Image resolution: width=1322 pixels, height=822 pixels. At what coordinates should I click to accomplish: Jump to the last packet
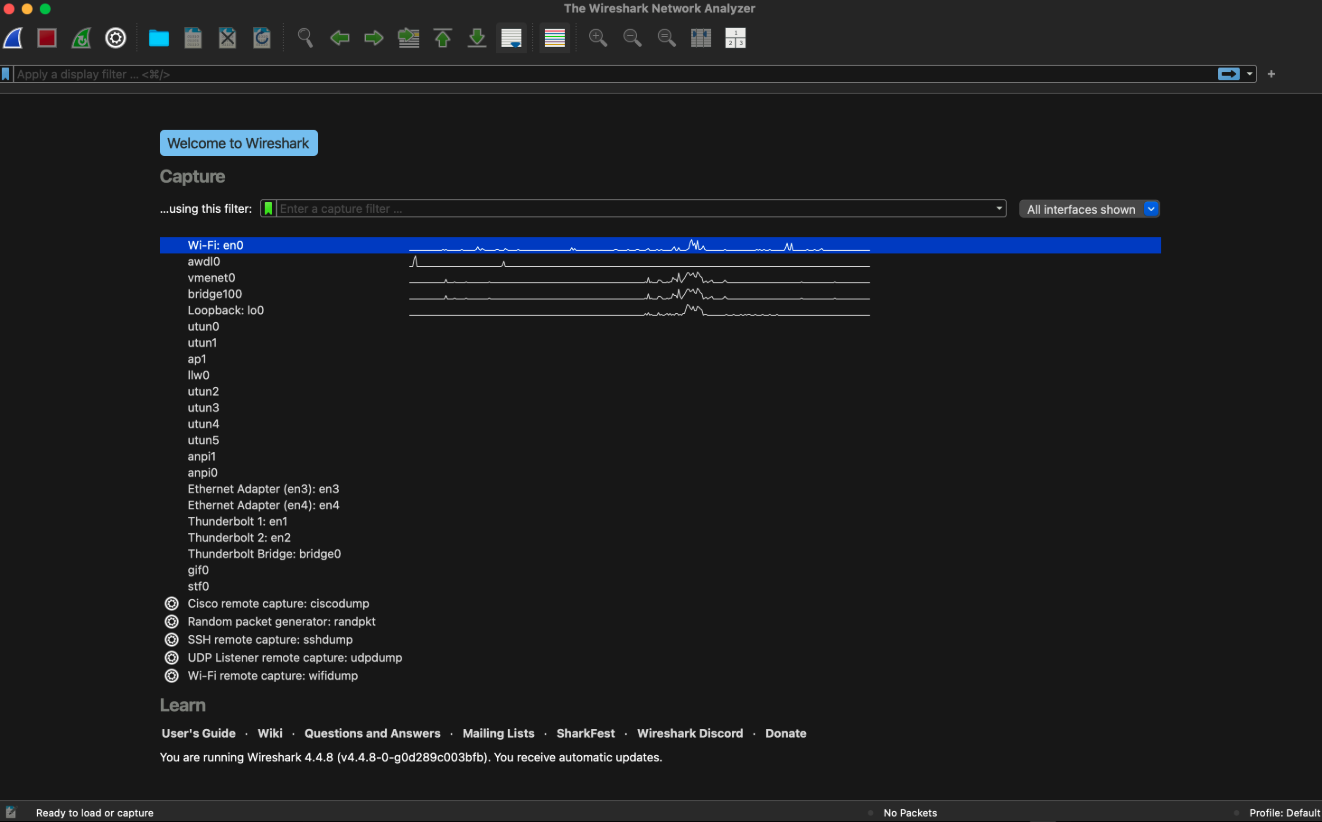(477, 38)
